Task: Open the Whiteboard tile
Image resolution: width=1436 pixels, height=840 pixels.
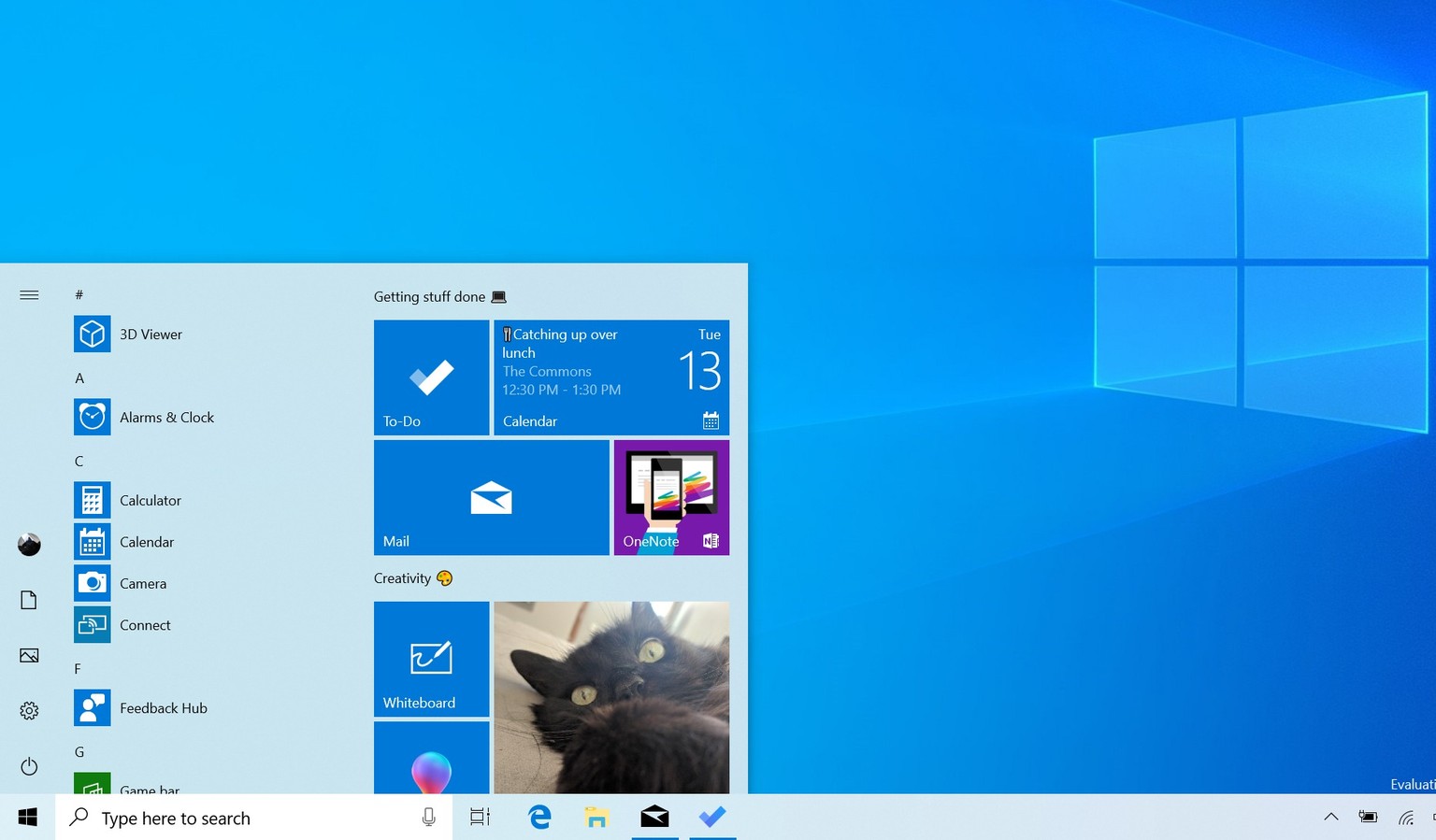Action: (x=431, y=659)
